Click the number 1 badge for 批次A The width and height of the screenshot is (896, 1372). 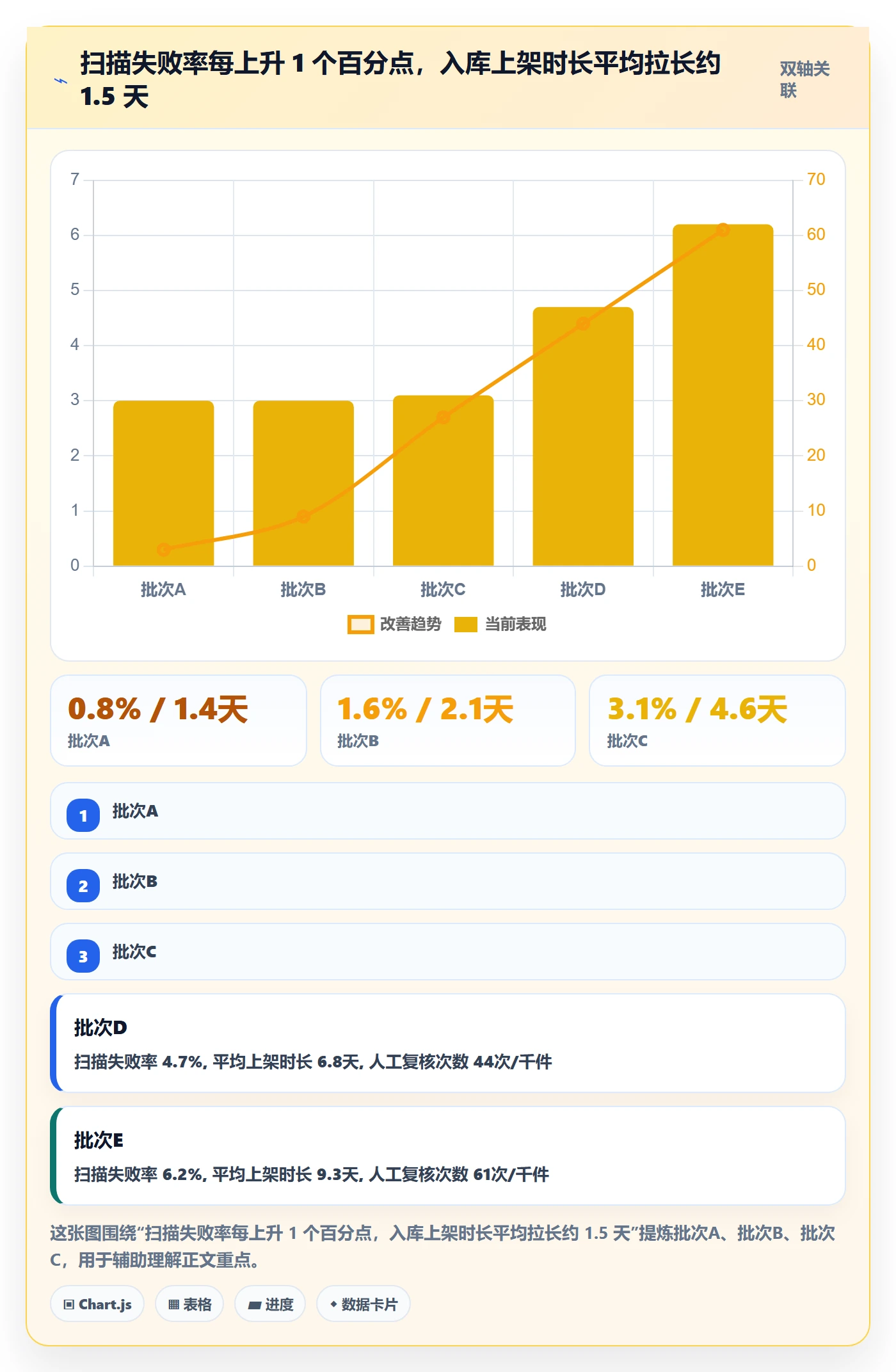(x=83, y=815)
